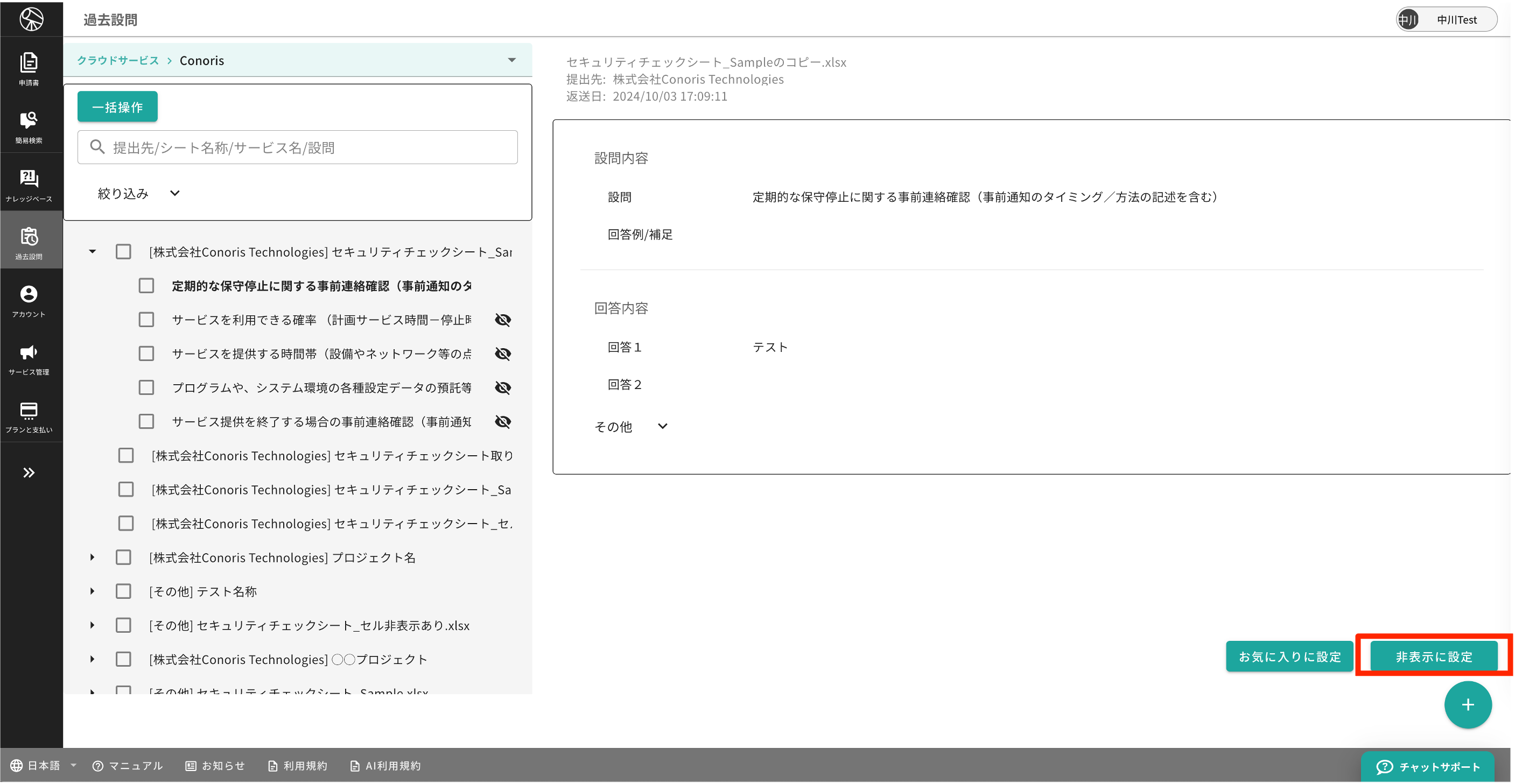Image resolution: width=1515 pixels, height=784 pixels.
Task: Check the サービスを利用できる確率 question checkbox
Action: [146, 320]
